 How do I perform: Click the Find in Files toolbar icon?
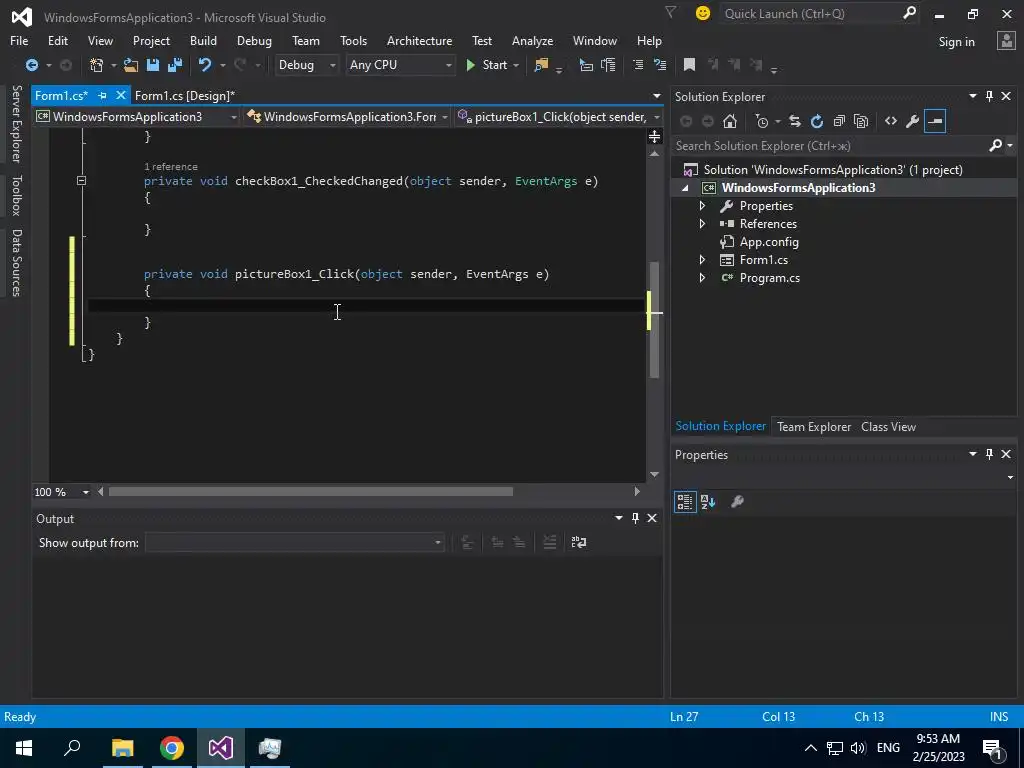pyautogui.click(x=541, y=65)
